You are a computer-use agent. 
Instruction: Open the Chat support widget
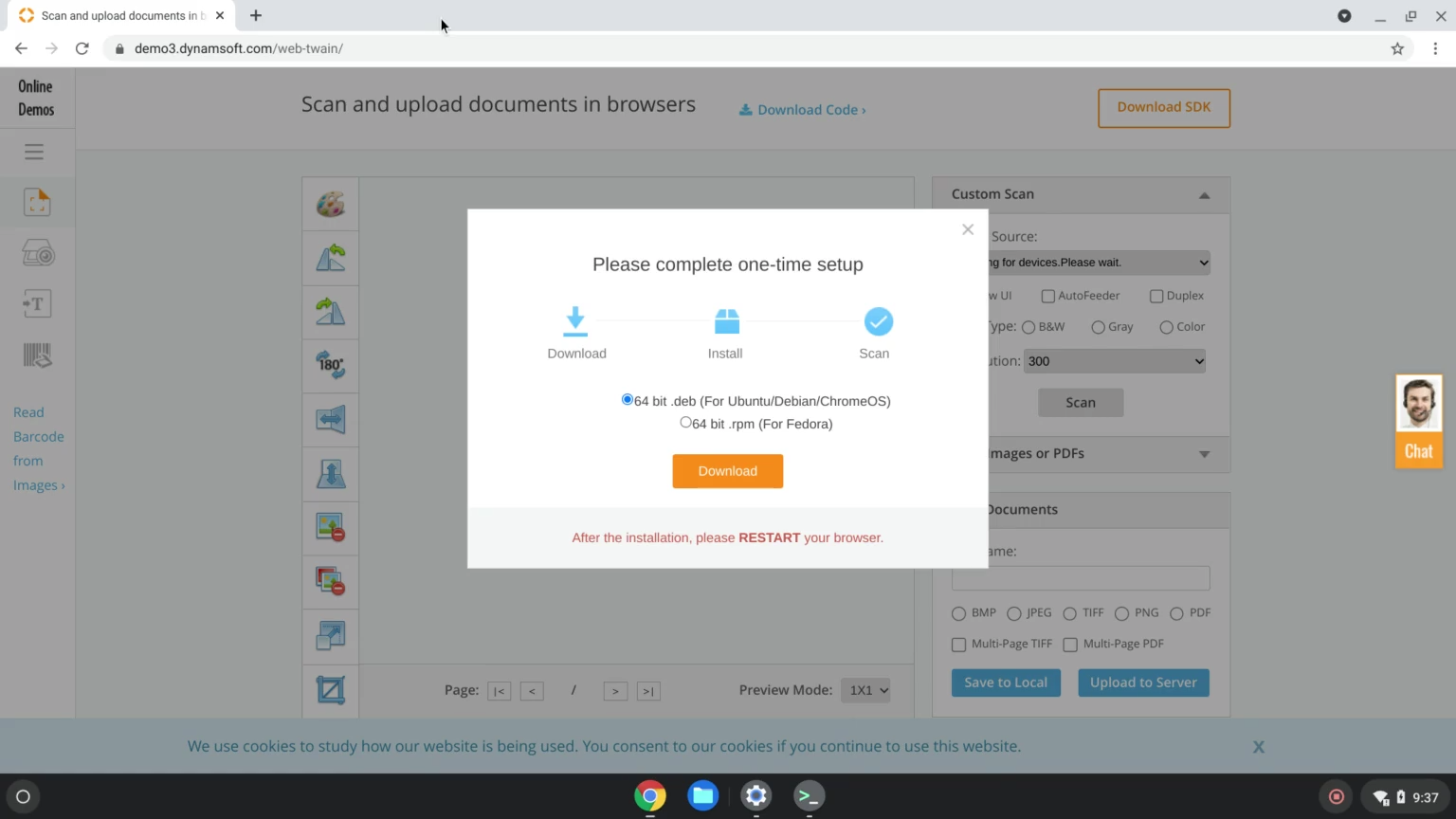(x=1419, y=421)
